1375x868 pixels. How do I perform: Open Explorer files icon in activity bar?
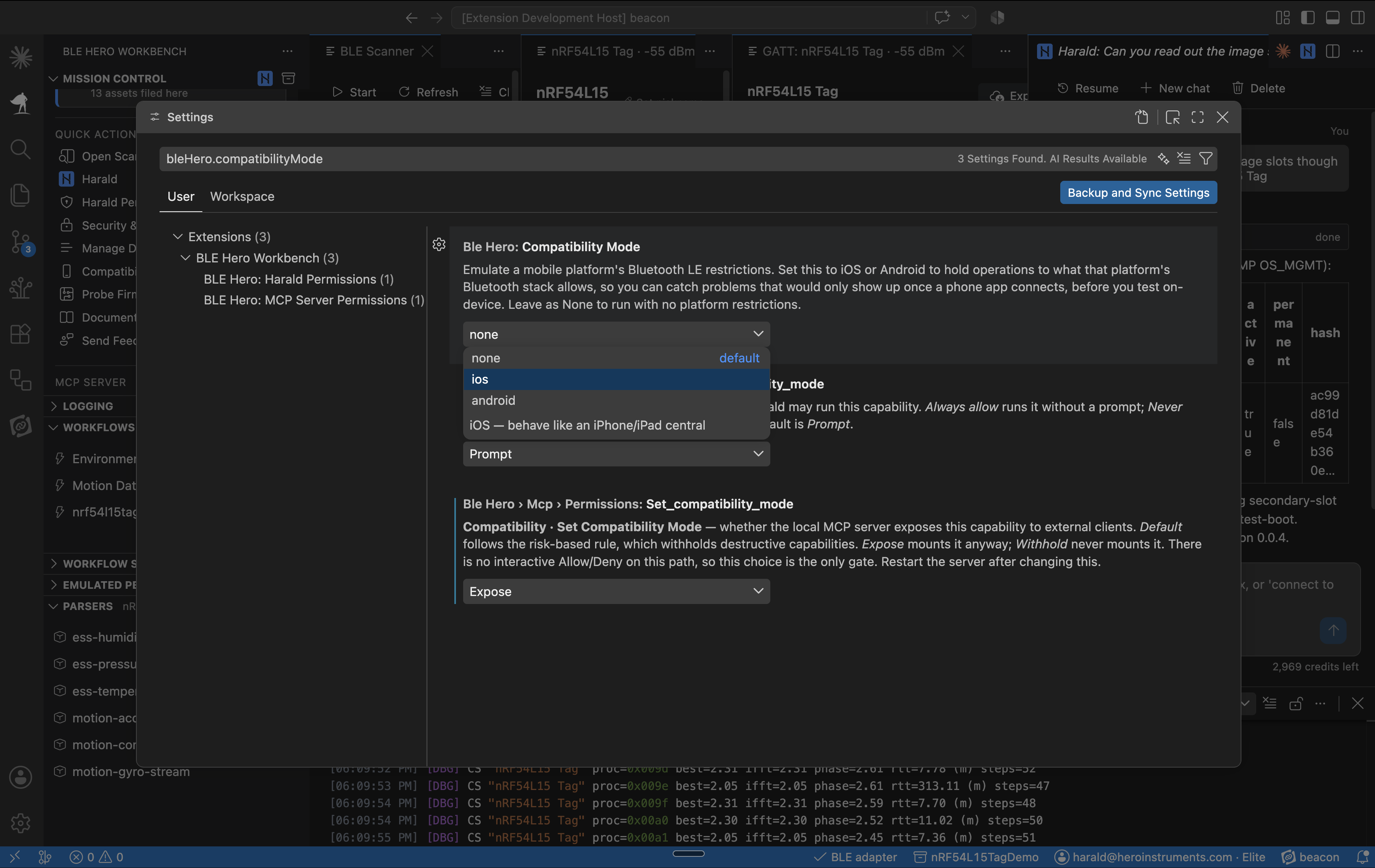[20, 195]
